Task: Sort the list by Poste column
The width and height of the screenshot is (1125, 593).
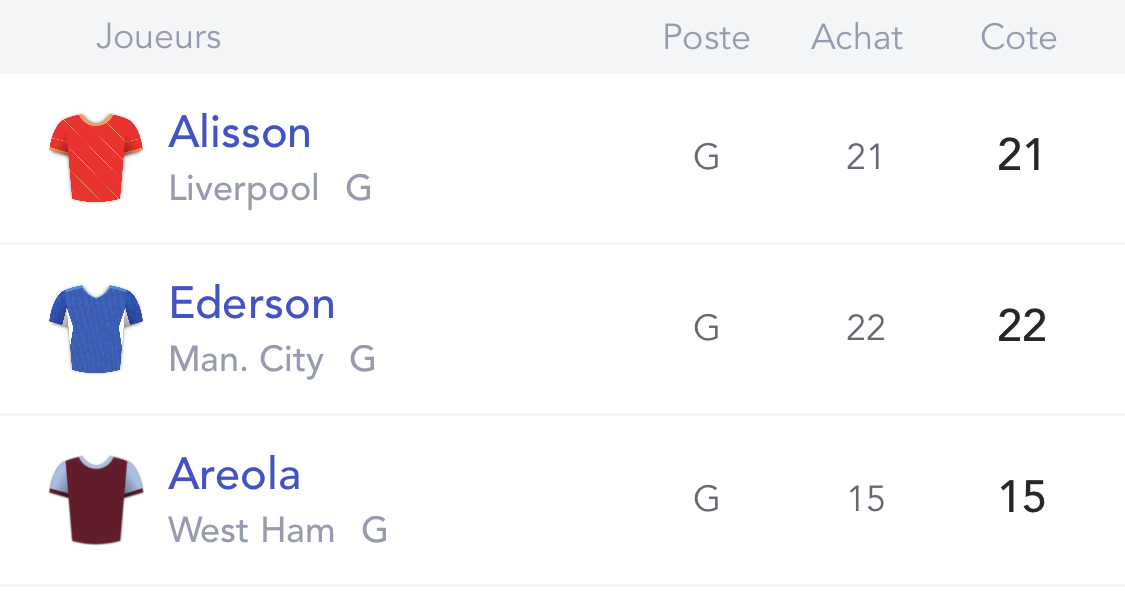Action: [x=706, y=37]
